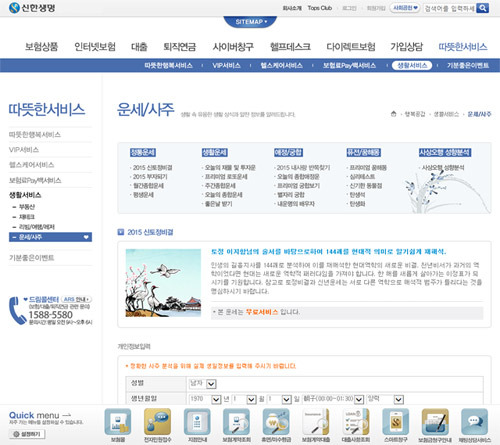Open the 지점안내 quick menu icon
Screen dimensions: 500x445
(x=197, y=422)
